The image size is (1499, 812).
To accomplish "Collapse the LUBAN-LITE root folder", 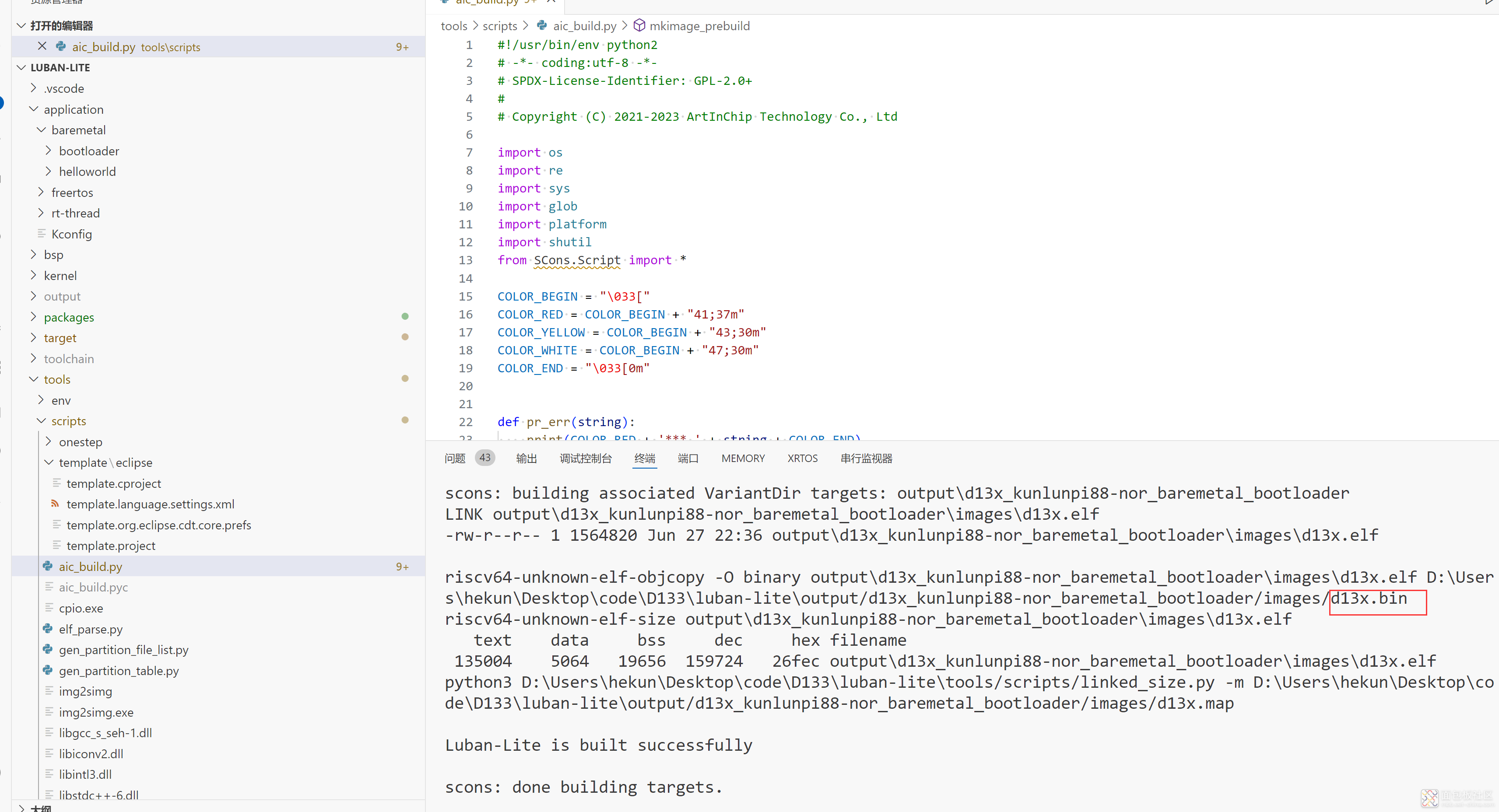I will pyautogui.click(x=21, y=67).
